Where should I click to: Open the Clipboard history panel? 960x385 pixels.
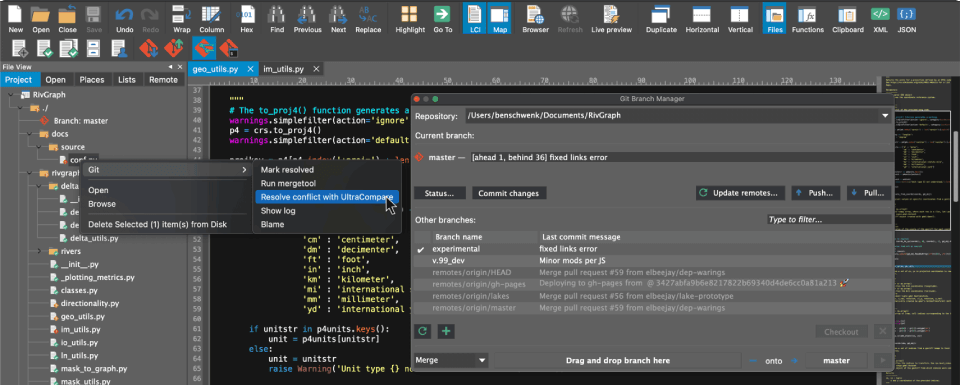click(x=847, y=19)
